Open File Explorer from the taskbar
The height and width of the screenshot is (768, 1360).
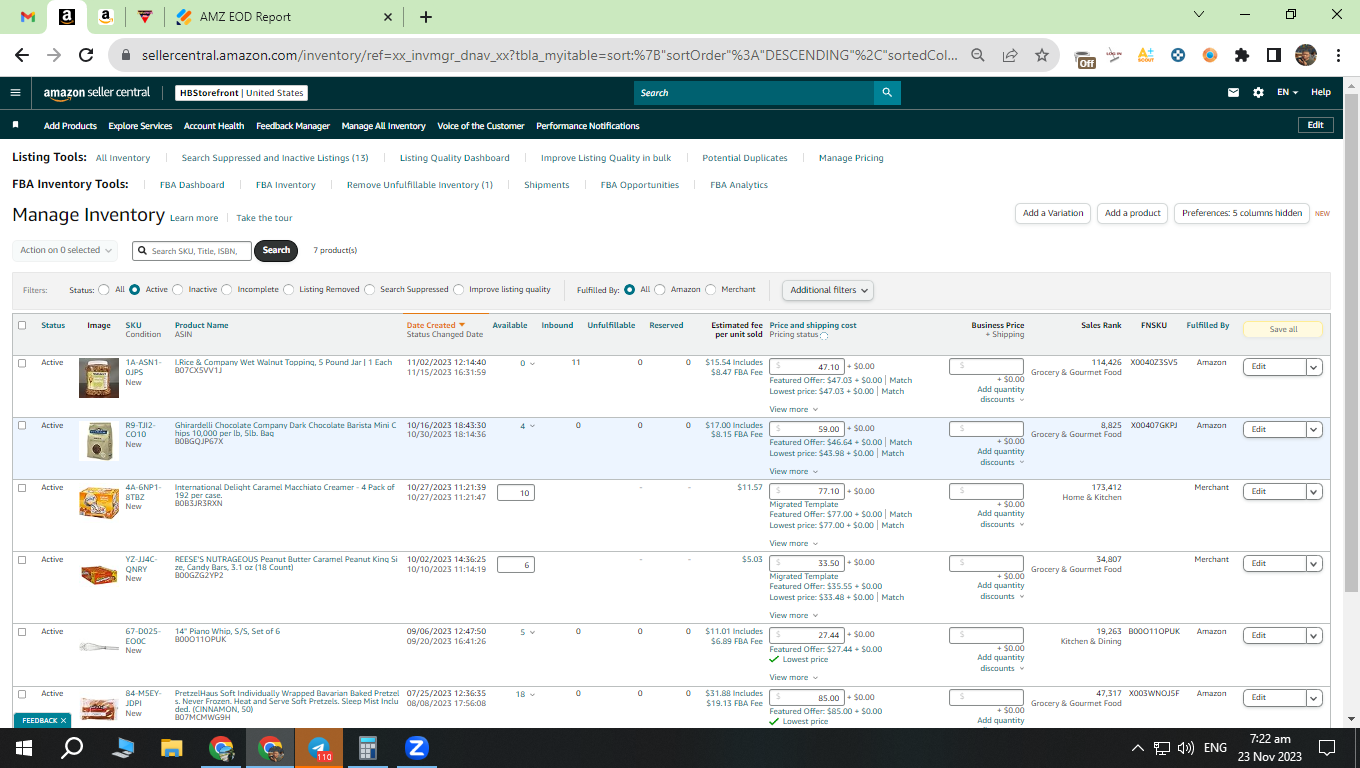pyautogui.click(x=172, y=748)
